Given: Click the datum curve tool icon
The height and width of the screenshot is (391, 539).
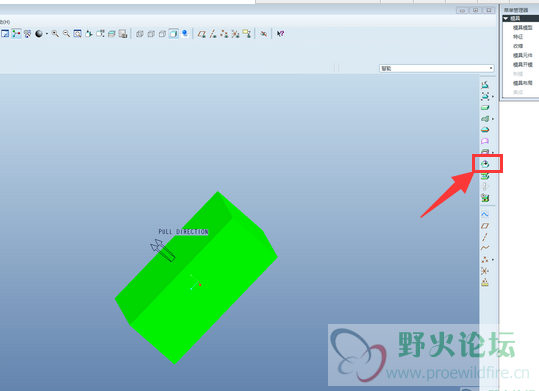Looking at the screenshot, I should point(485,248).
